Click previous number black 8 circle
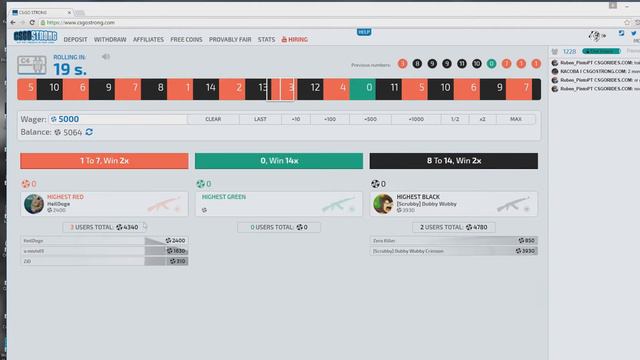Image resolution: width=640 pixels, height=360 pixels. click(x=417, y=64)
